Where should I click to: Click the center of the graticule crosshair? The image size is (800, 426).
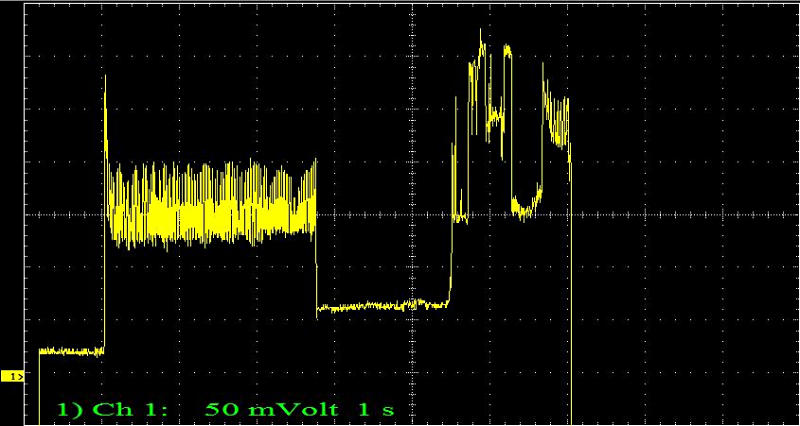tap(411, 214)
